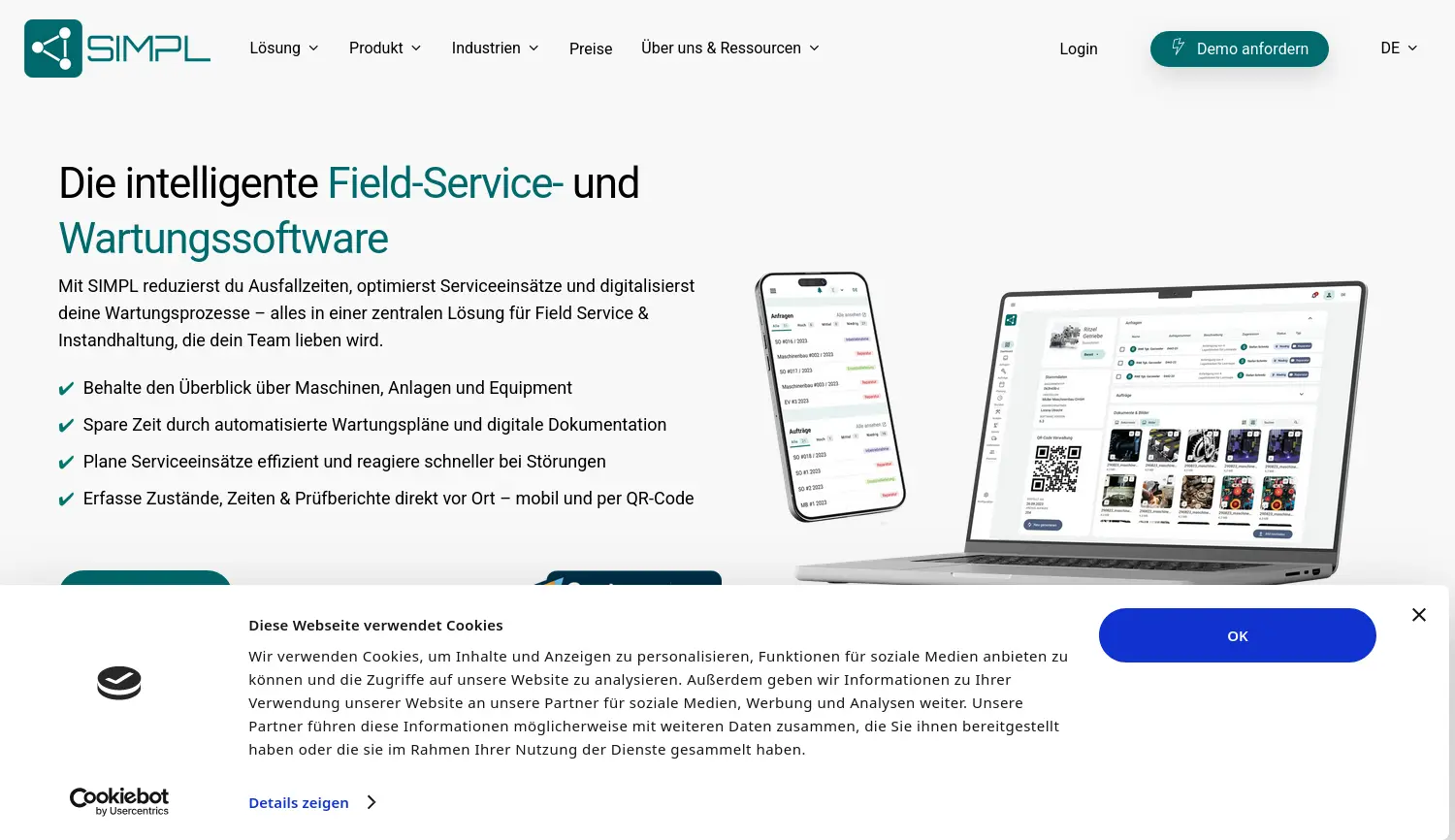Viewport: 1455px width, 840px height.
Task: Click the round cookie icon in the banner
Action: click(x=119, y=683)
